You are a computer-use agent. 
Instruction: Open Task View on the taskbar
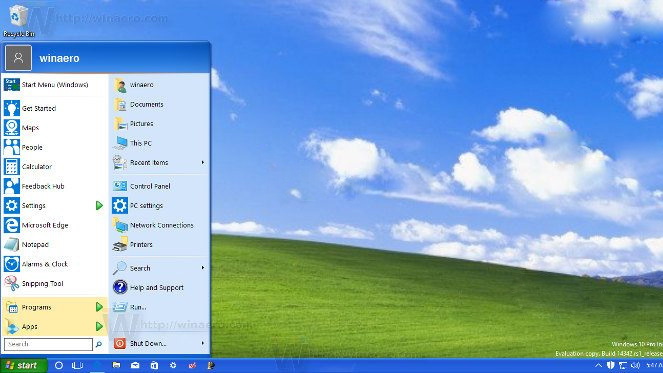click(77, 365)
